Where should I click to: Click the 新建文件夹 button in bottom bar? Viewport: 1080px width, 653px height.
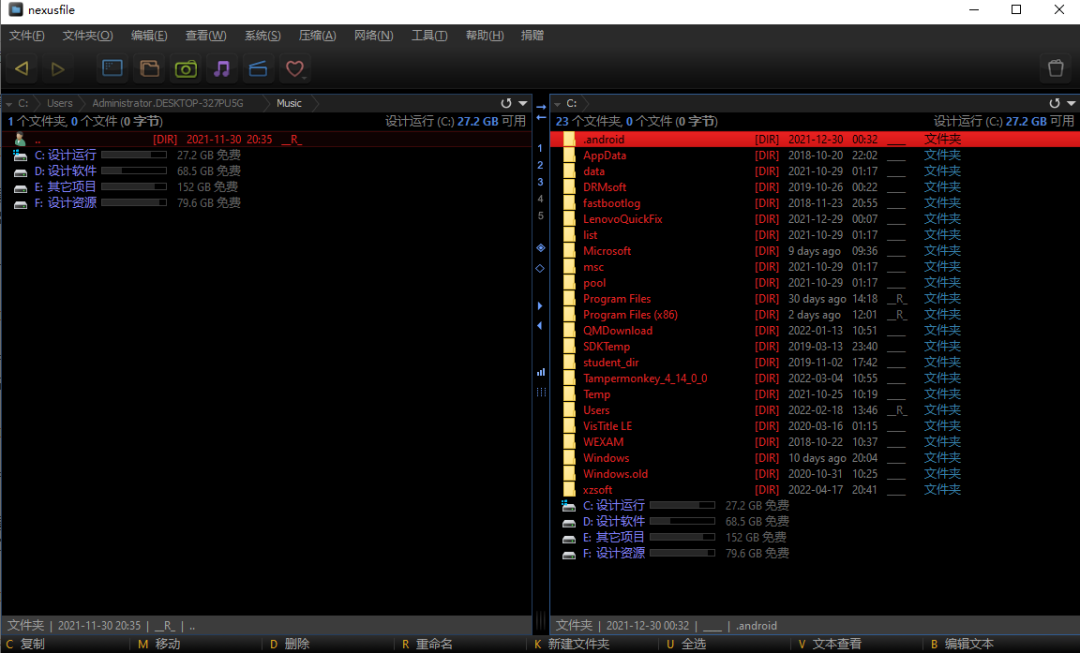(578, 644)
